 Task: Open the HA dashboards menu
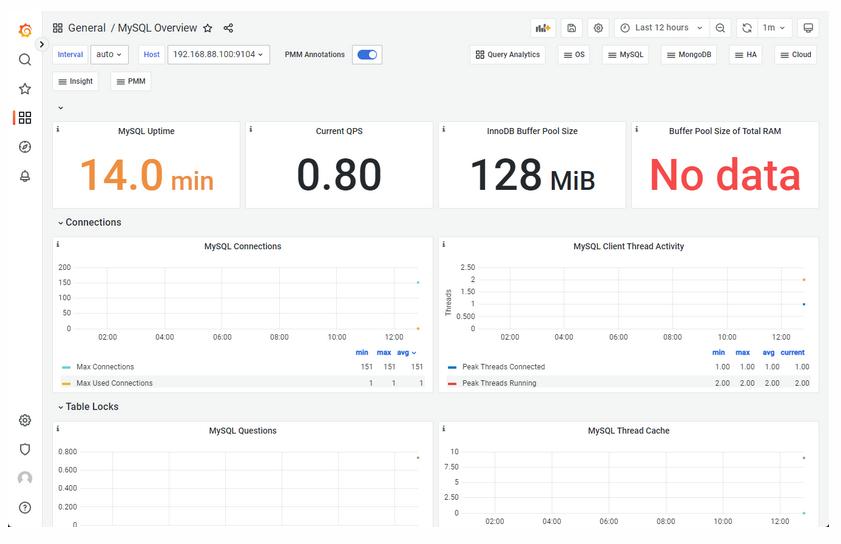[x=746, y=55]
